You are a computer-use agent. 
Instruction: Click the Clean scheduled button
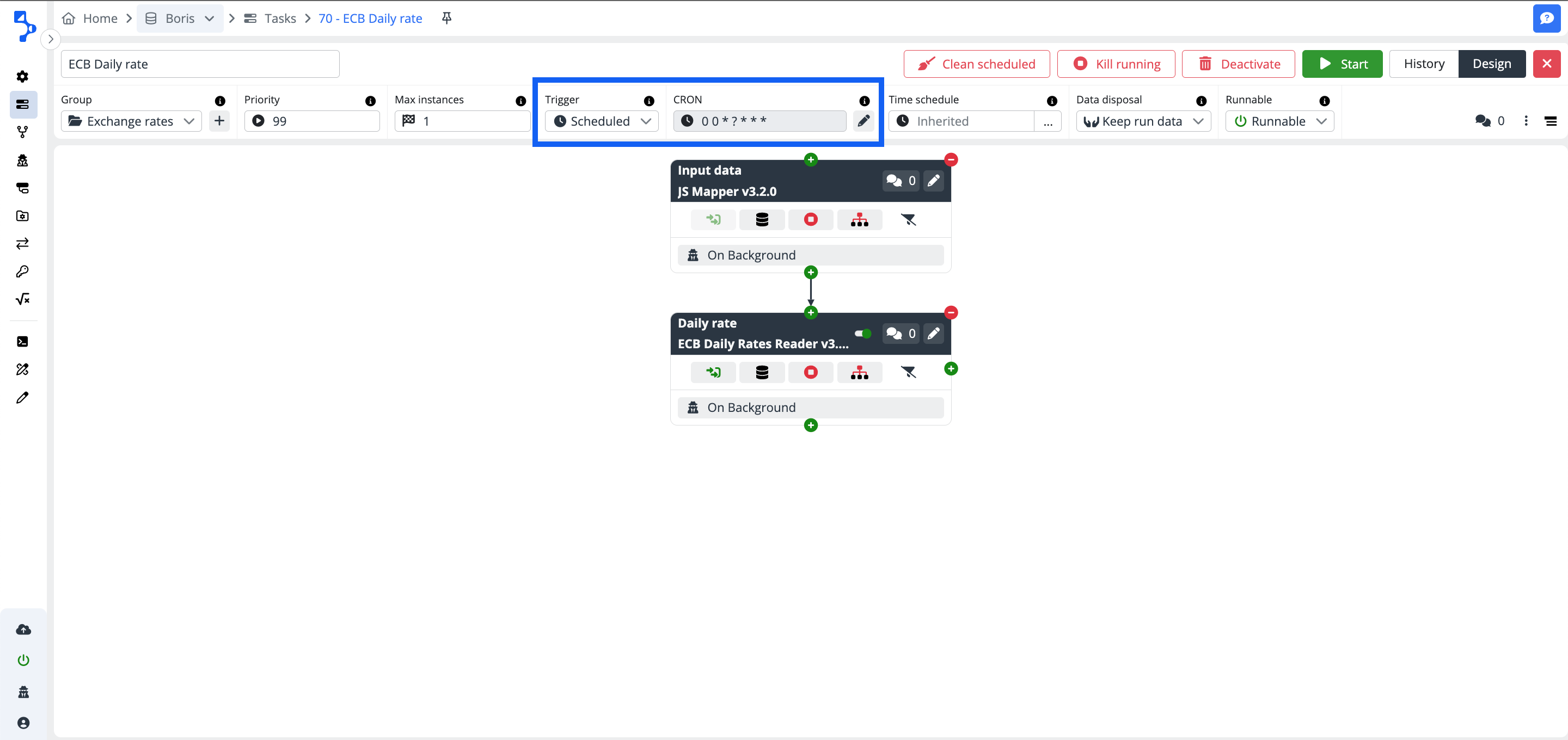tap(976, 64)
